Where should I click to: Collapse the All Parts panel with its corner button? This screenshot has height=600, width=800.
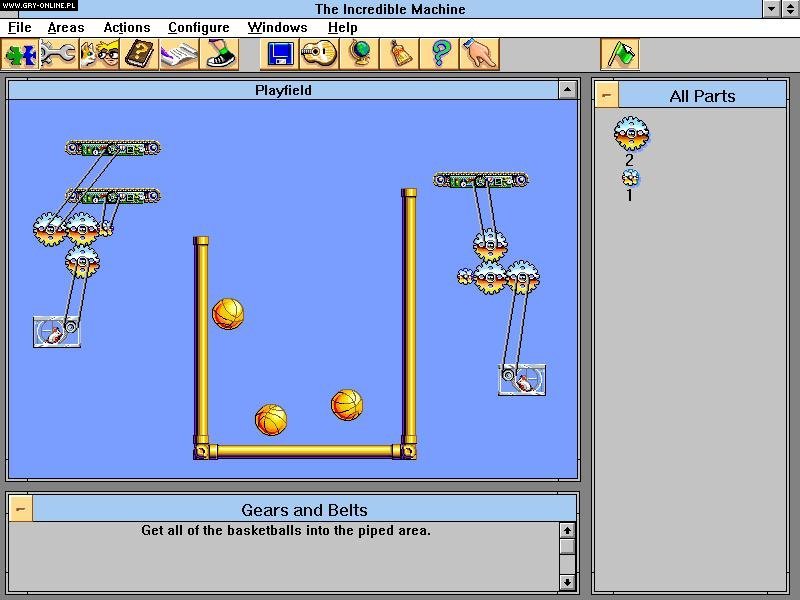coord(608,95)
